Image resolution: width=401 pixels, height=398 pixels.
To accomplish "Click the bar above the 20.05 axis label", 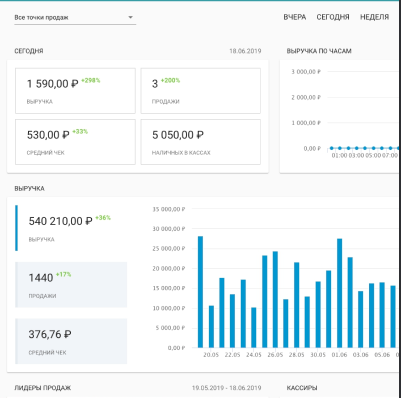I will pos(211,327).
